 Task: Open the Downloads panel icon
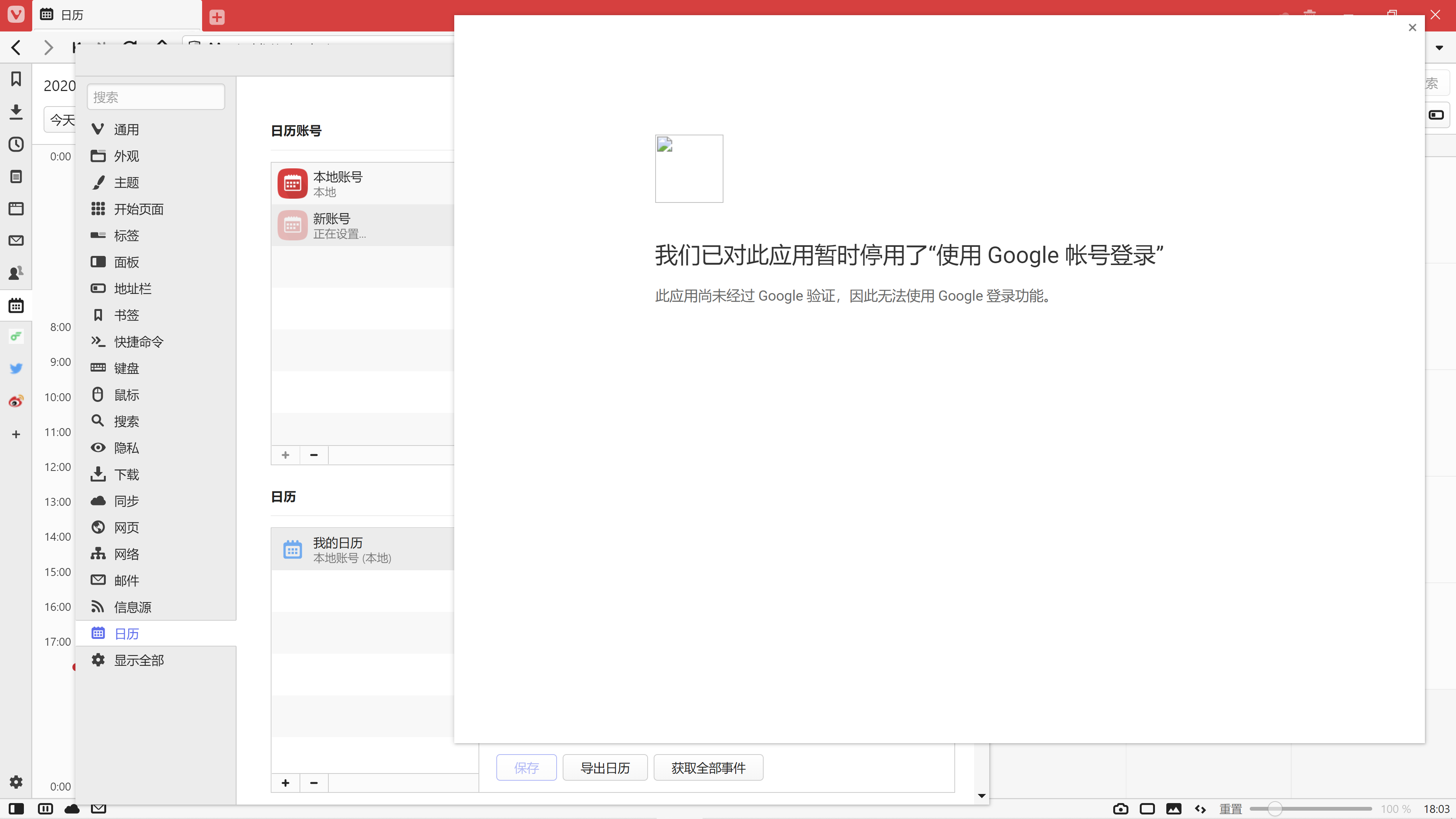[16, 111]
